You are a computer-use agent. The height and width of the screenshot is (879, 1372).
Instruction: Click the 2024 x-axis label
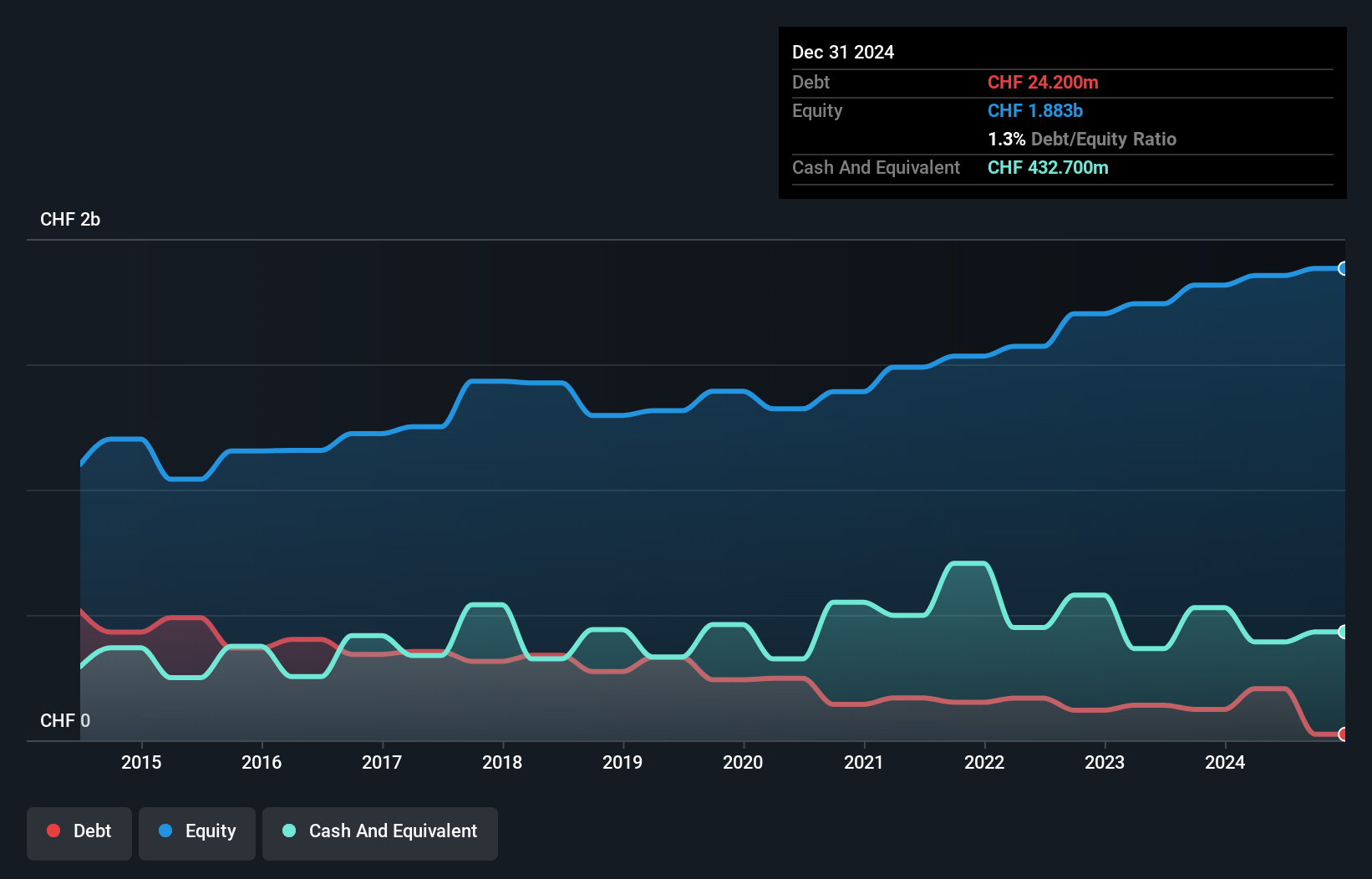(1225, 762)
